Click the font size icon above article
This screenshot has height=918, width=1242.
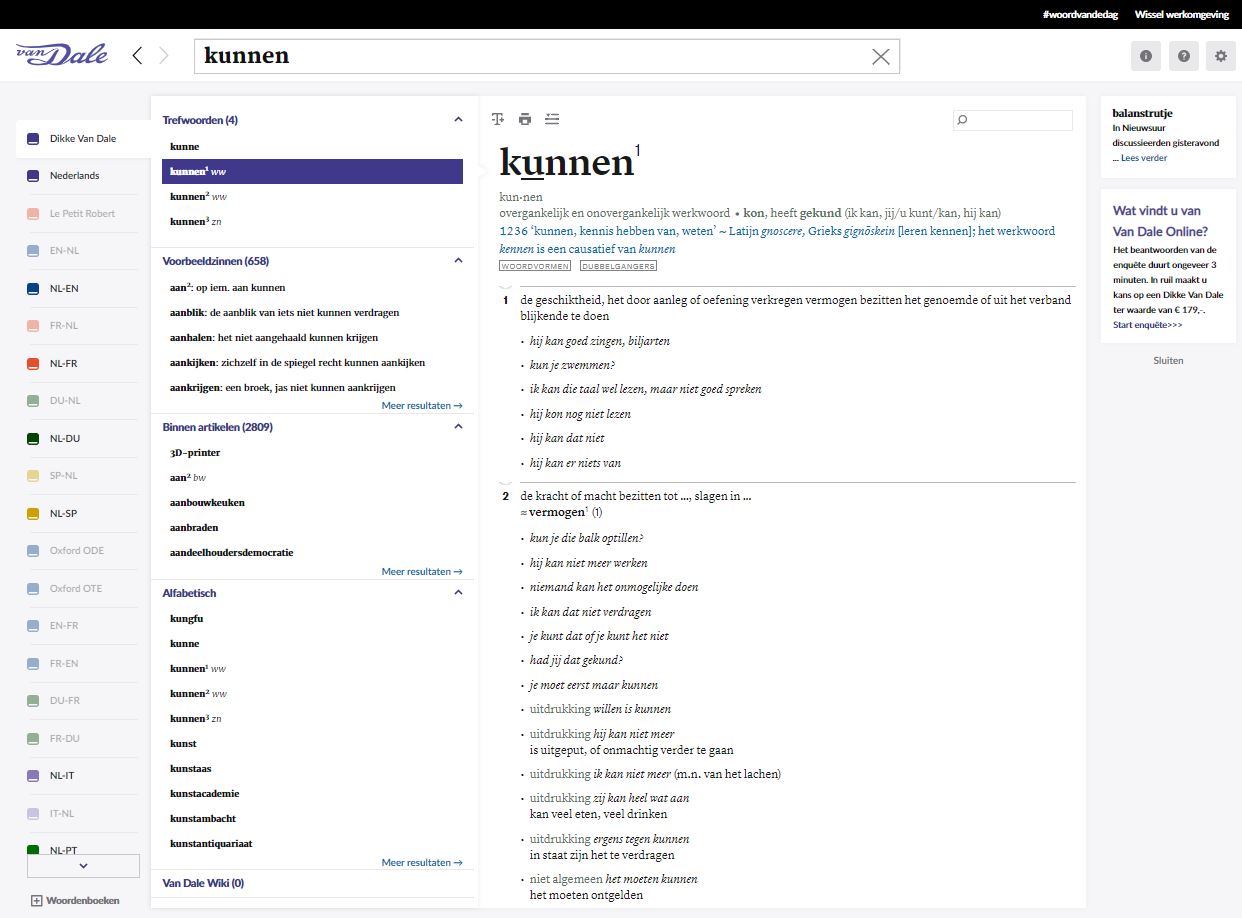(498, 119)
